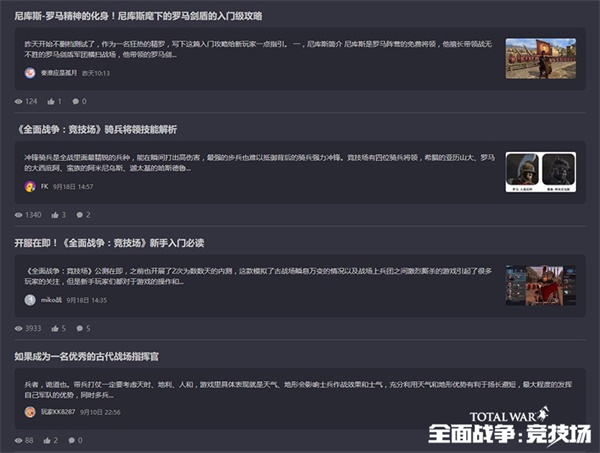This screenshot has width=600, height=453.
Task: View the two-helmets thumbnail of cavalry post
Action: pyautogui.click(x=541, y=172)
